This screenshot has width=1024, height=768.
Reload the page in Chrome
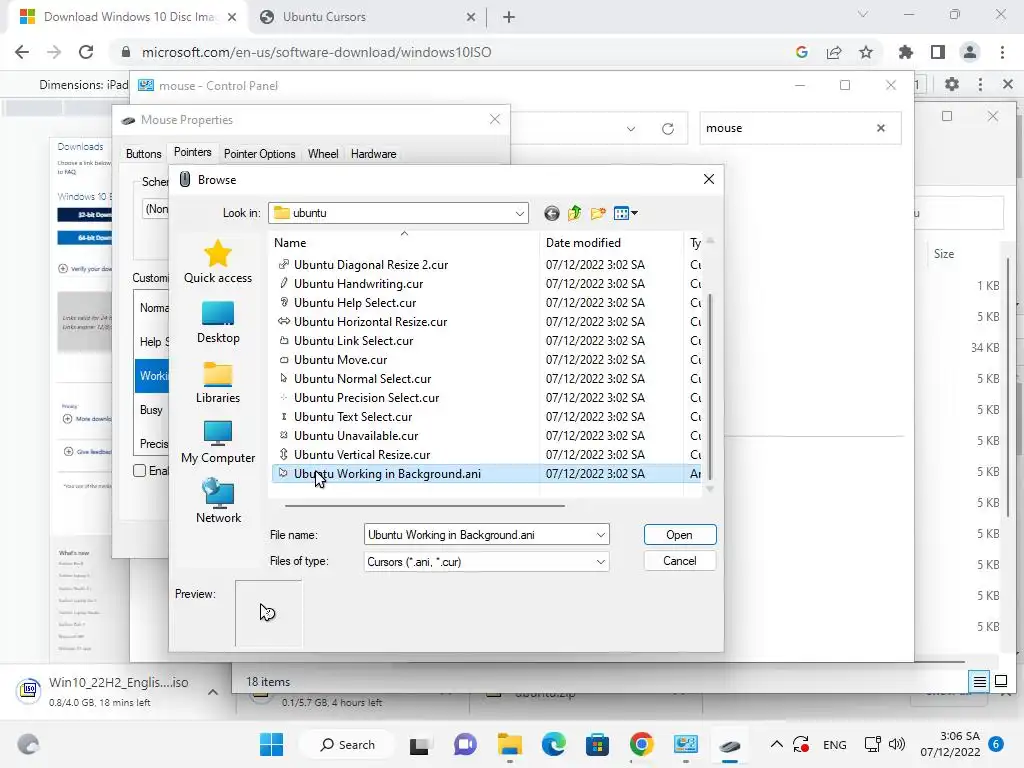(86, 52)
